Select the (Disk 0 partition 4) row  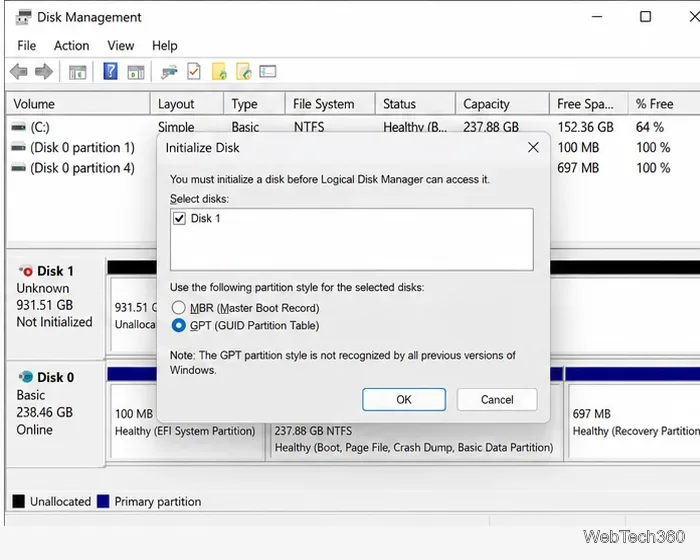pos(83,168)
